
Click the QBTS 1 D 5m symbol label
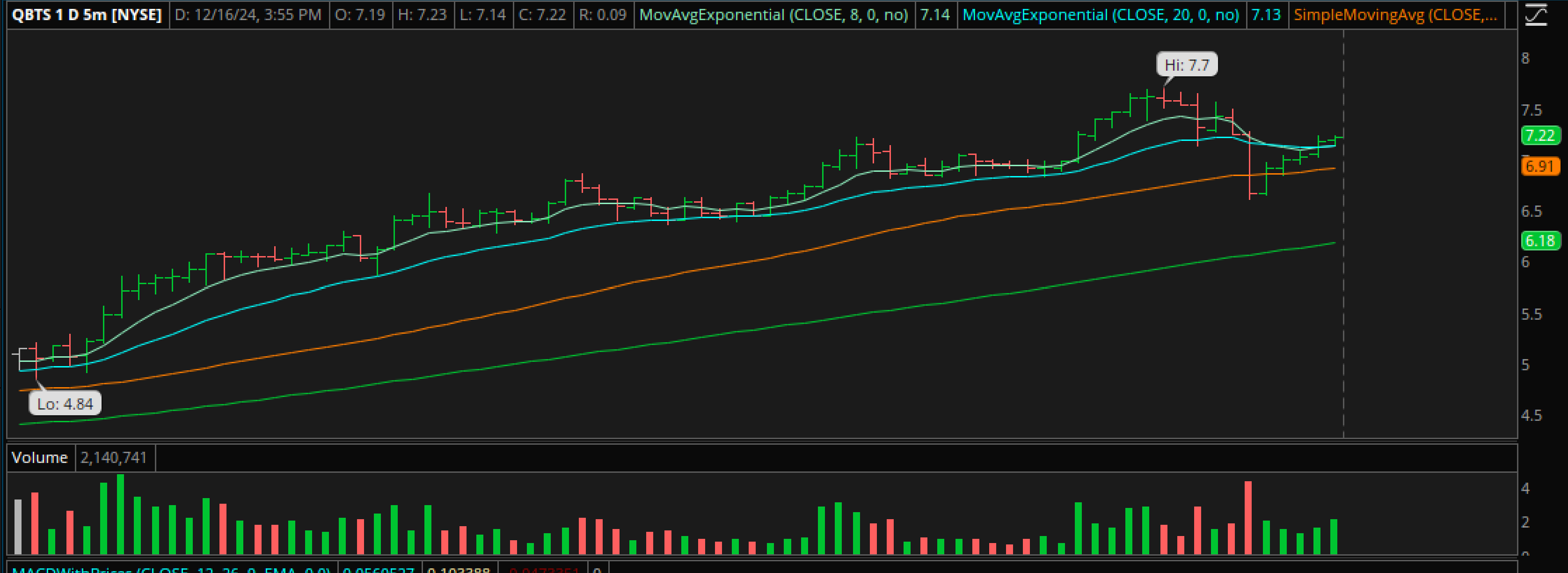pyautogui.click(x=87, y=15)
